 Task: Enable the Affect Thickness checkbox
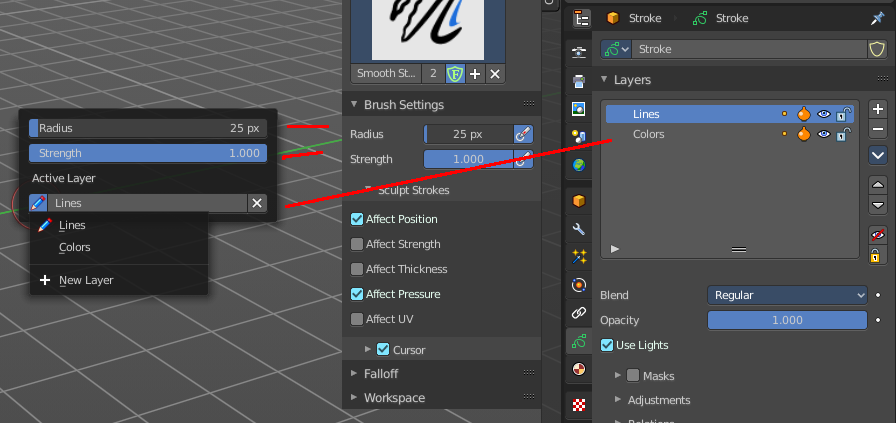[357, 269]
